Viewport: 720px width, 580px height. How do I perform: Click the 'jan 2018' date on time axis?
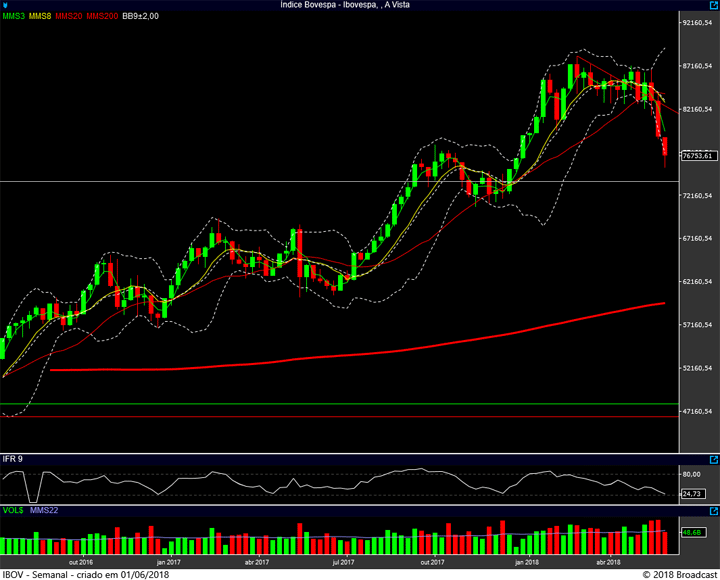pyautogui.click(x=525, y=562)
